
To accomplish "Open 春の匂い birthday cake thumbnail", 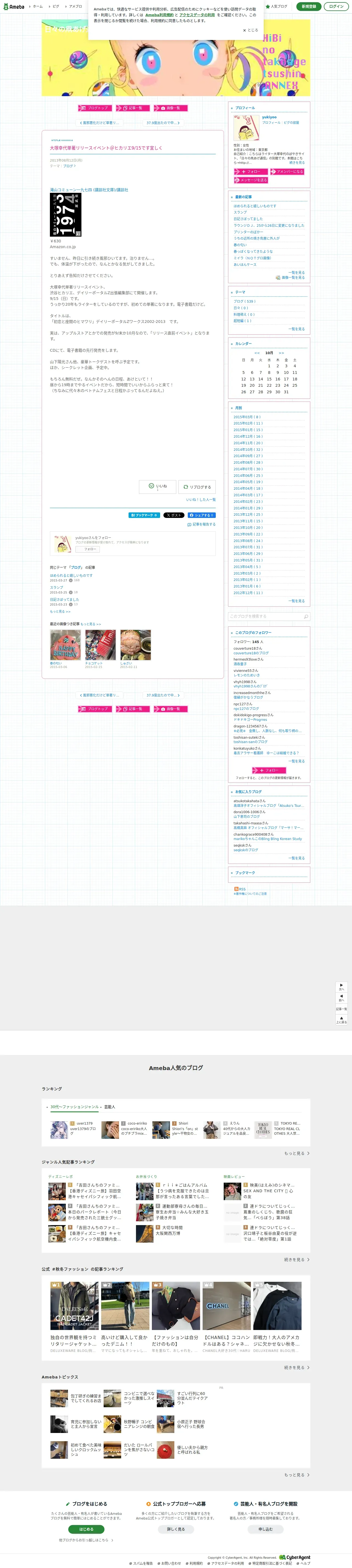I will (65, 645).
